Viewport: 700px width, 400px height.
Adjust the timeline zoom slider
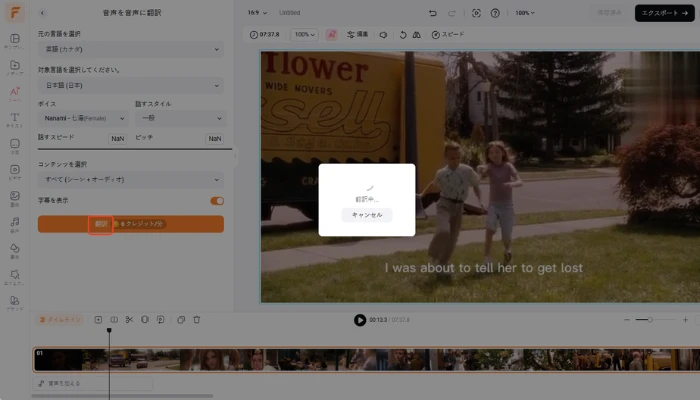(651, 319)
